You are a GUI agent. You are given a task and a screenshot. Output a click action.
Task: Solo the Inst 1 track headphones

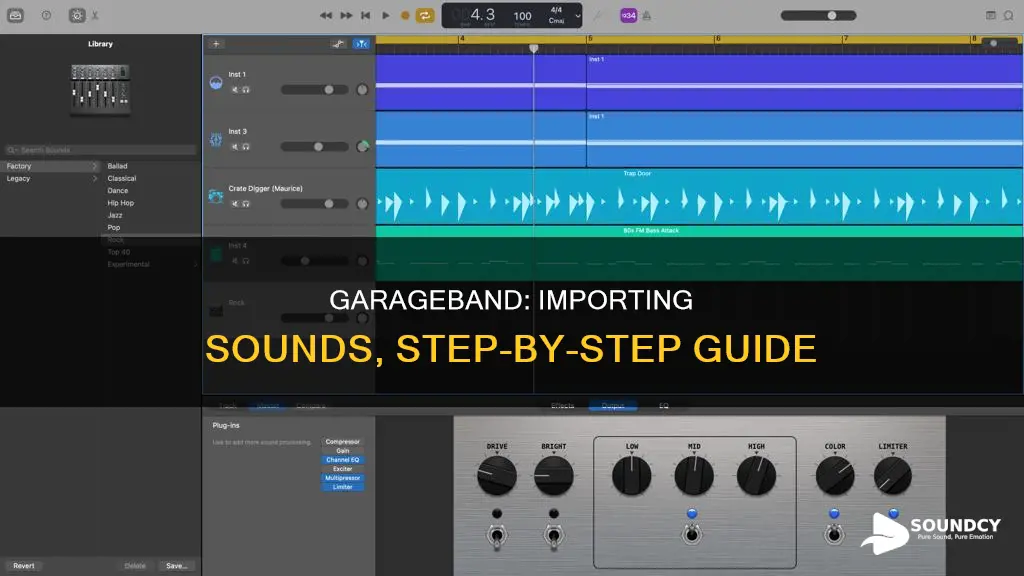coord(246,90)
